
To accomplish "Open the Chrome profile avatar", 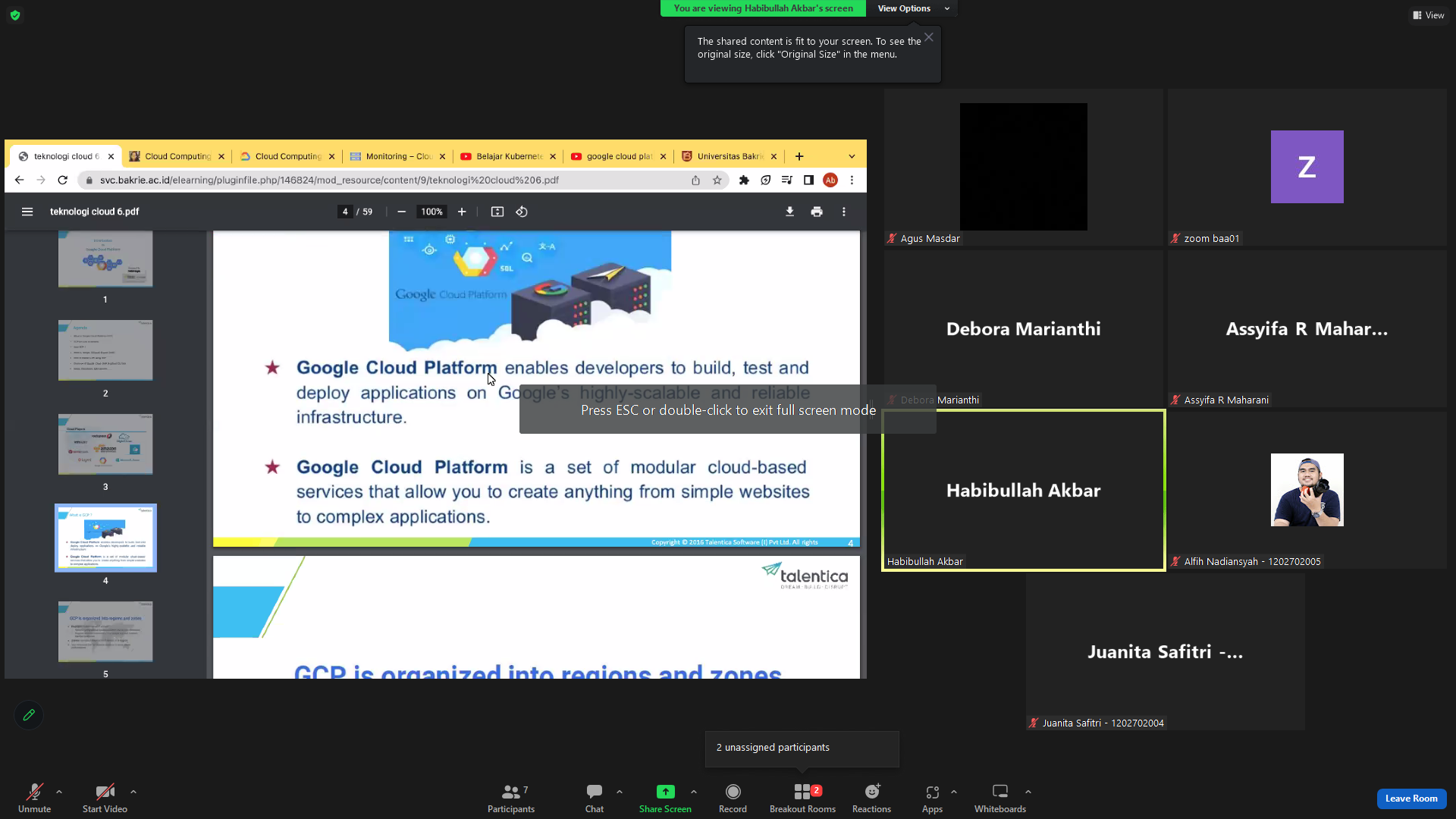I will [x=830, y=180].
